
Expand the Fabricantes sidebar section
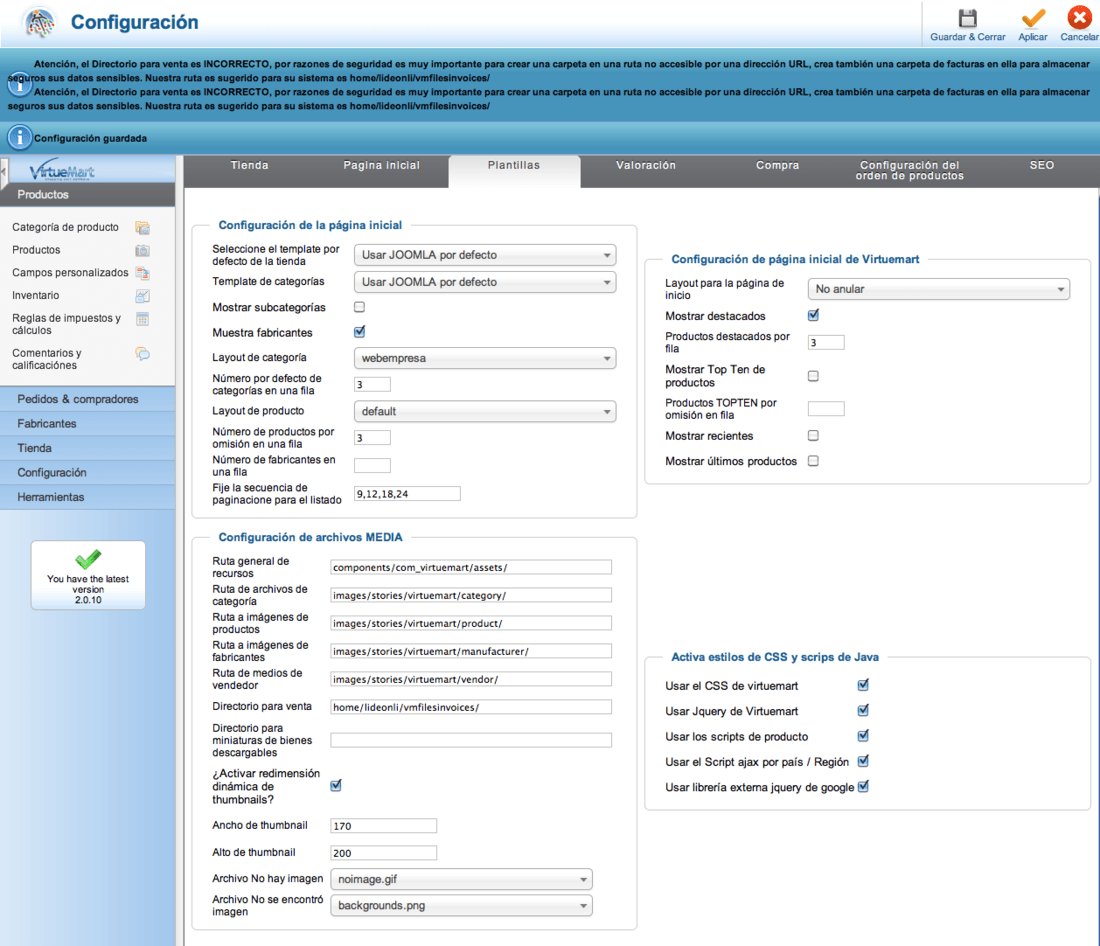(88, 424)
